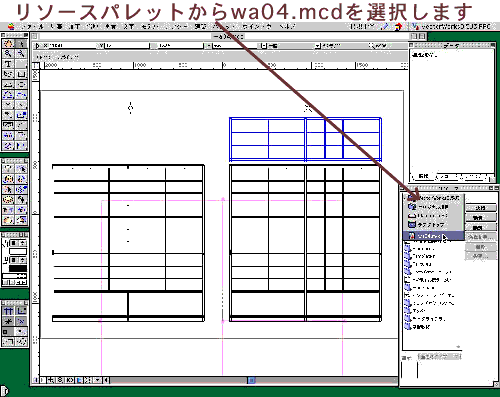Image resolution: width=500 pixels, height=397 pixels.
Task: Switch to the first tab in data palette
Action: click(423, 176)
